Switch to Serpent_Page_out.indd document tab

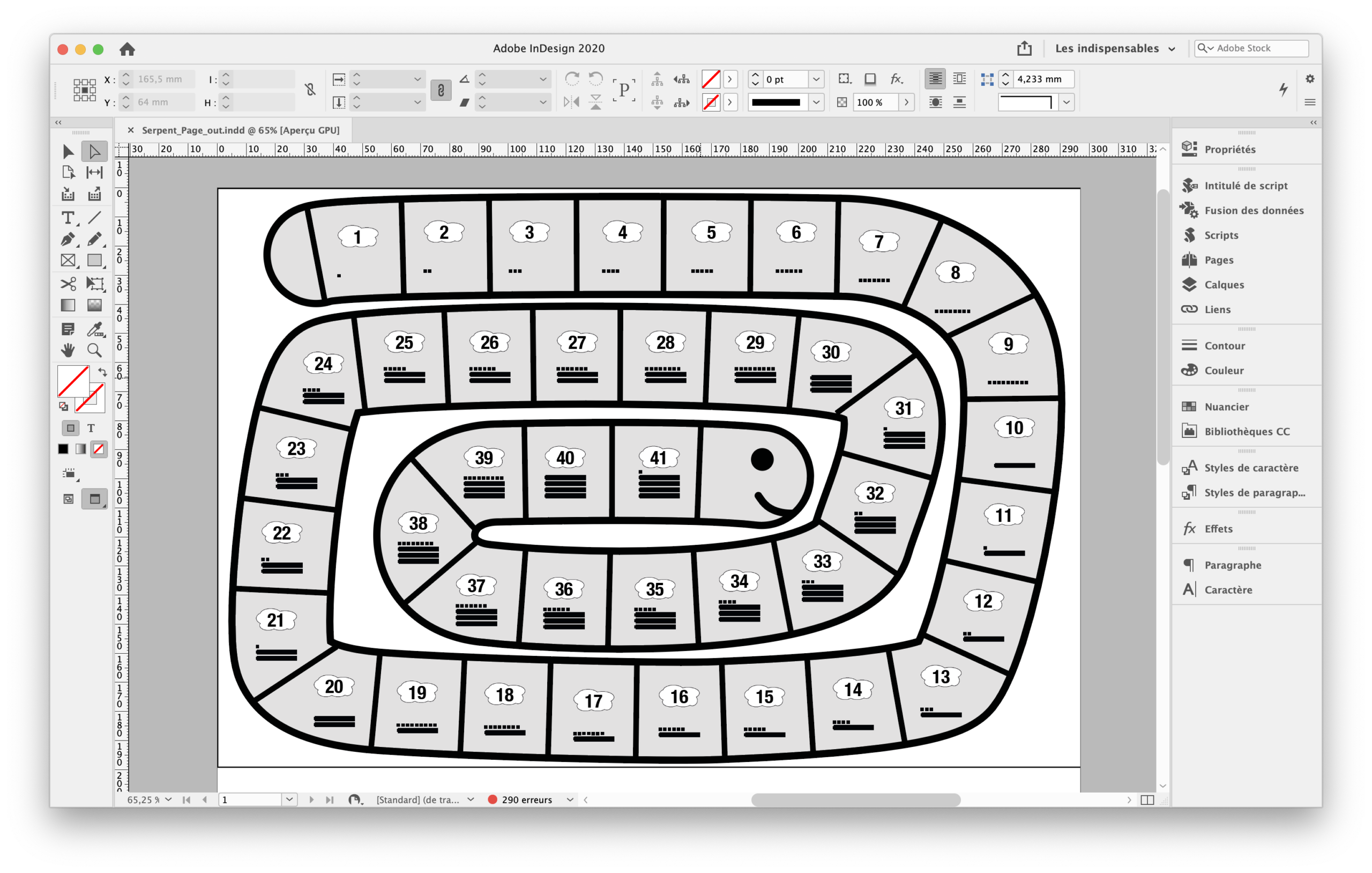240,130
